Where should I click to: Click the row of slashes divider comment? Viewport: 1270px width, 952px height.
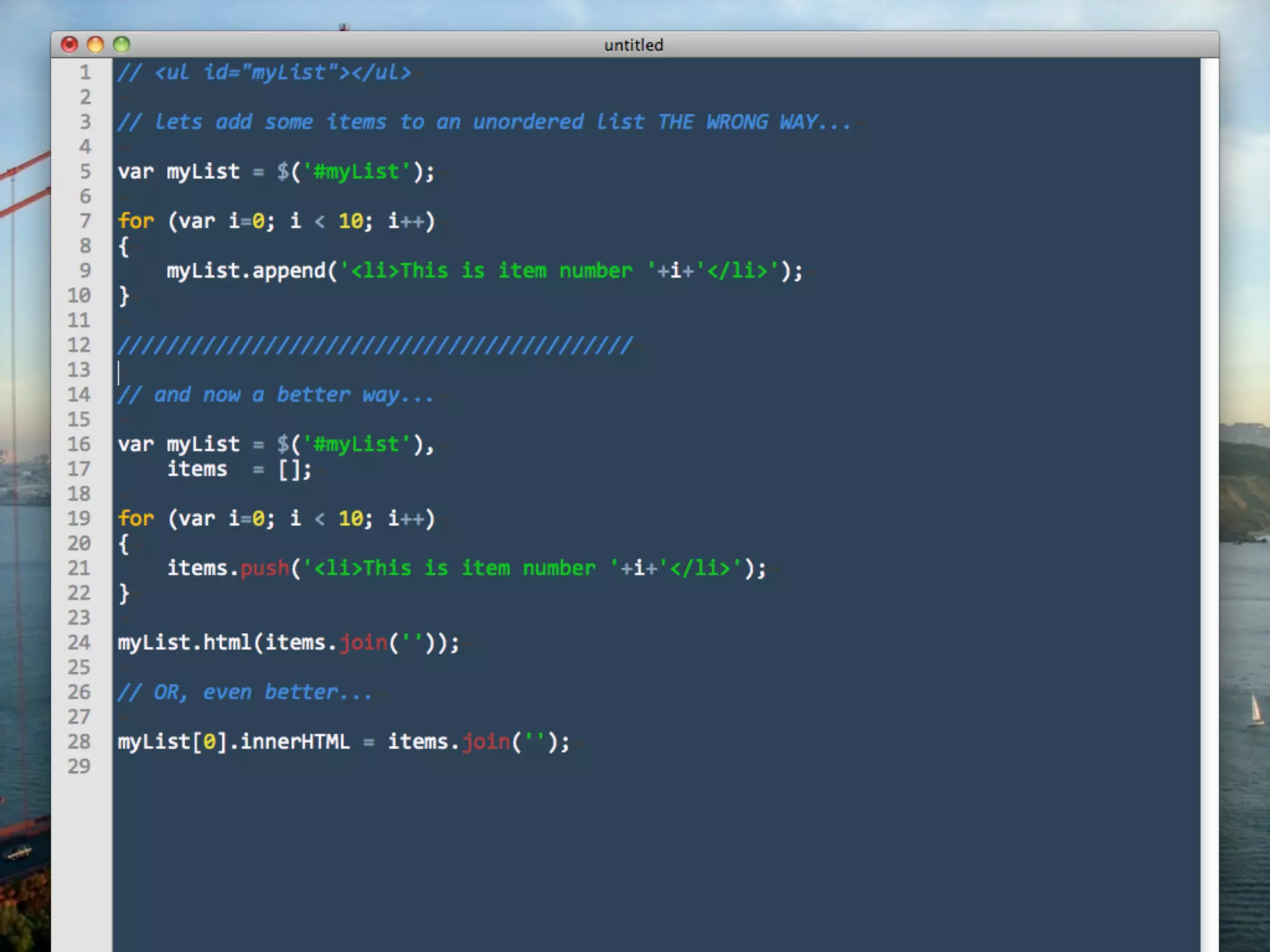click(x=375, y=345)
